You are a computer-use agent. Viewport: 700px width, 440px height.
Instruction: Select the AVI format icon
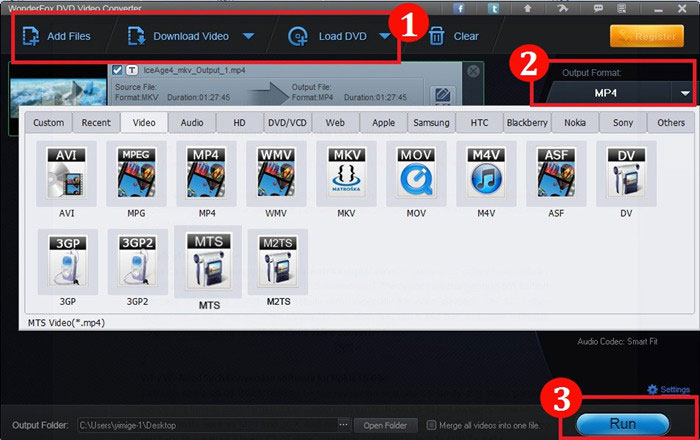[x=67, y=174]
